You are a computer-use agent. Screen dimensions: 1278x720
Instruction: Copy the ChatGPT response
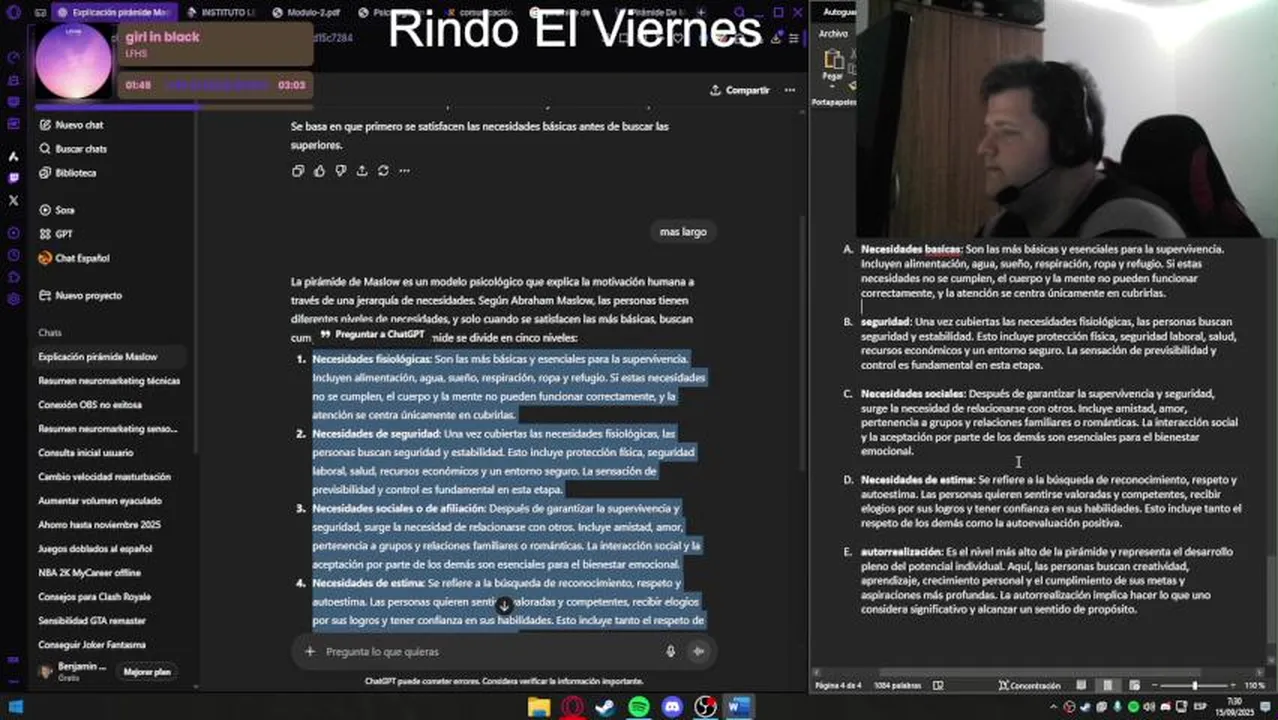coord(298,171)
